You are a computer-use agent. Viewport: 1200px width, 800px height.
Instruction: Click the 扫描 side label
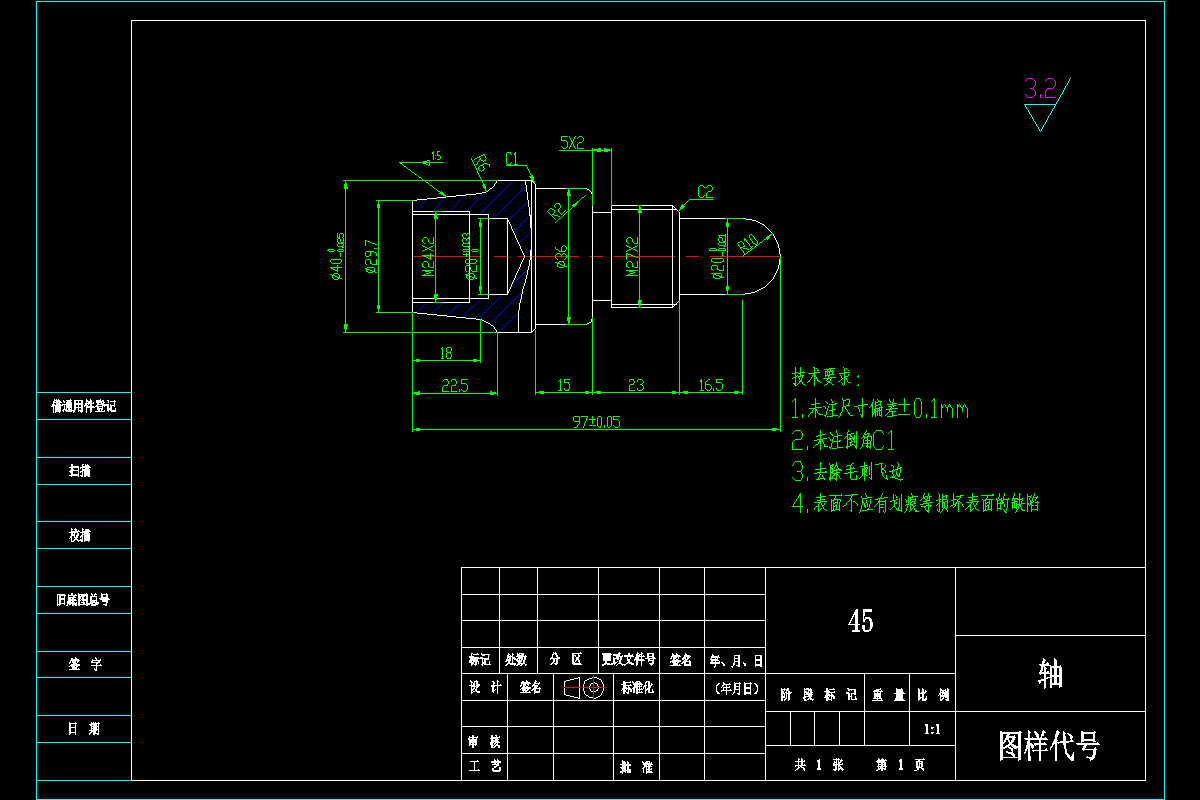pos(80,471)
